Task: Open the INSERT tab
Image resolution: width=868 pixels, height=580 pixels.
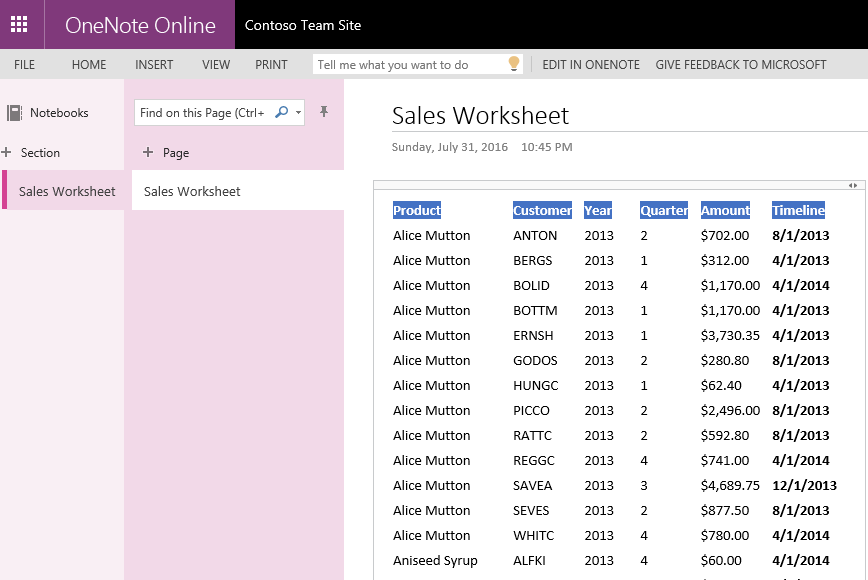Action: tap(154, 63)
